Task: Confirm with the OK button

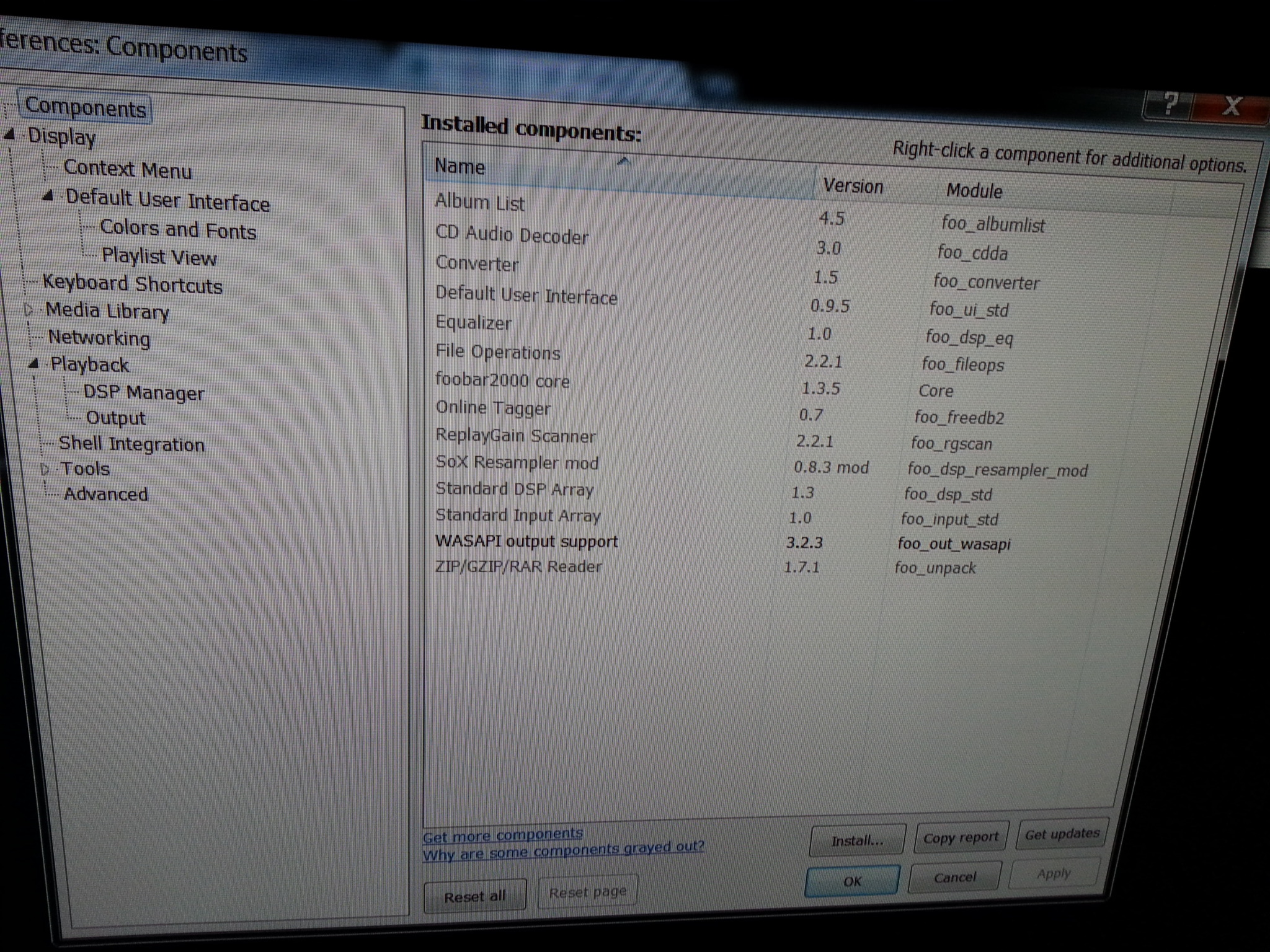Action: pyautogui.click(x=852, y=881)
